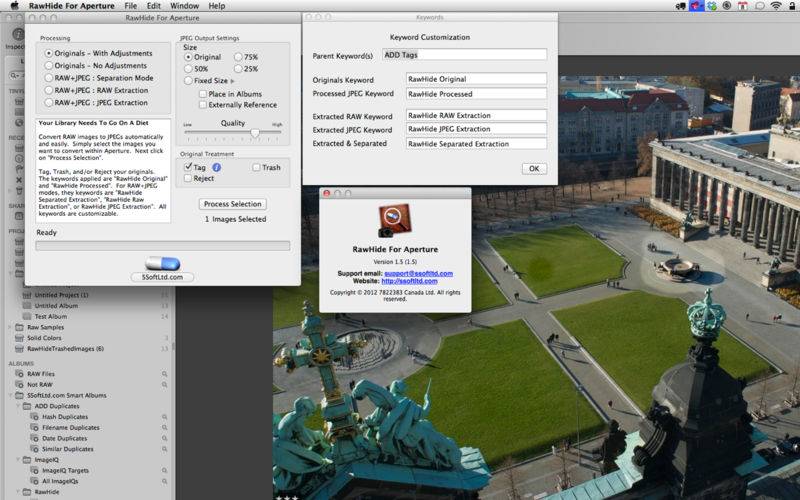Open the RawHide For Aperture app menu

pyautogui.click(x=71, y=6)
